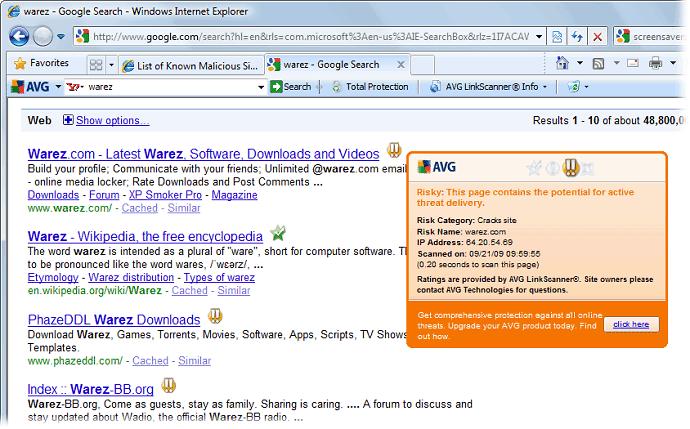The height and width of the screenshot is (429, 690).
Task: Click the search box containing 'screensaver'
Action: [651, 37]
